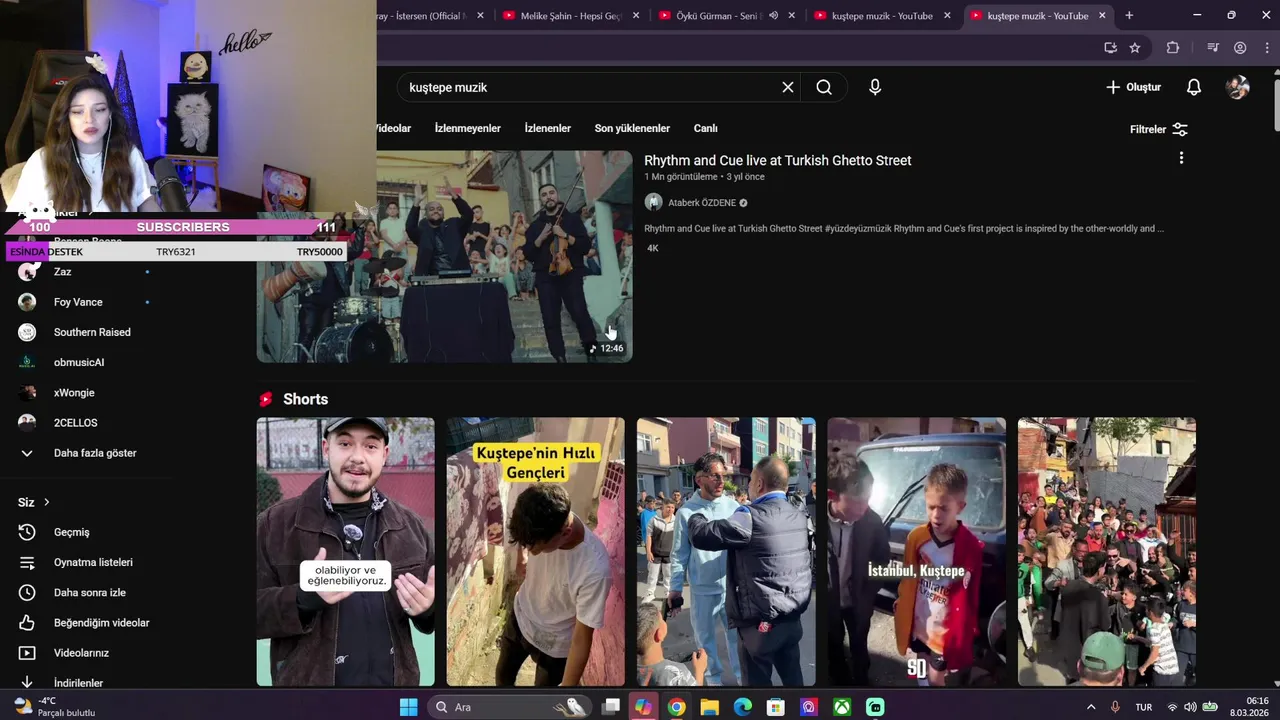
Task: Open a new browser tab
Action: [1129, 16]
